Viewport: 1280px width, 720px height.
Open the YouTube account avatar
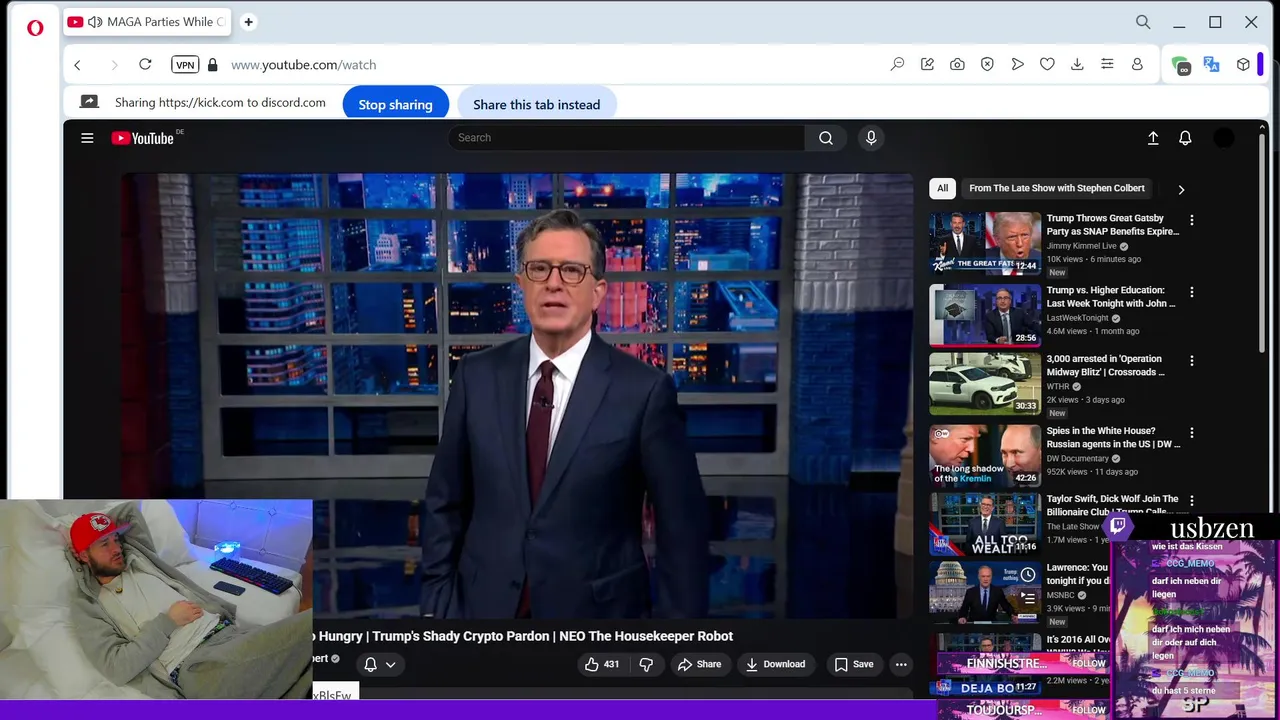pyautogui.click(x=1224, y=138)
